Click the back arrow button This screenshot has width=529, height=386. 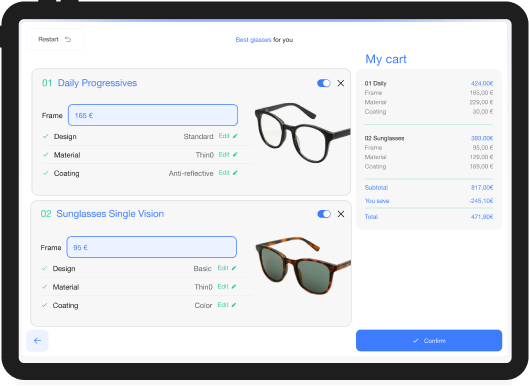point(37,341)
